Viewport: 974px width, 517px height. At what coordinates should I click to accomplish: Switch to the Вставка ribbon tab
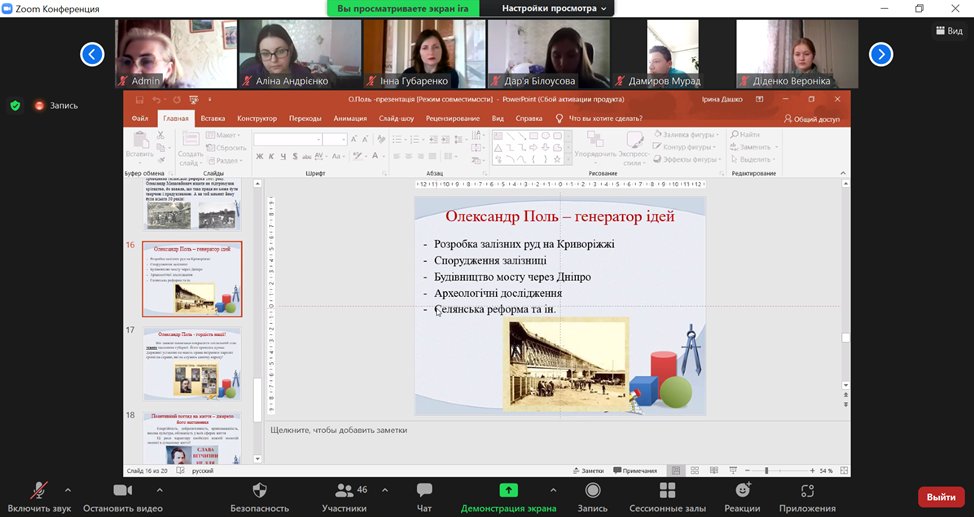click(x=212, y=118)
